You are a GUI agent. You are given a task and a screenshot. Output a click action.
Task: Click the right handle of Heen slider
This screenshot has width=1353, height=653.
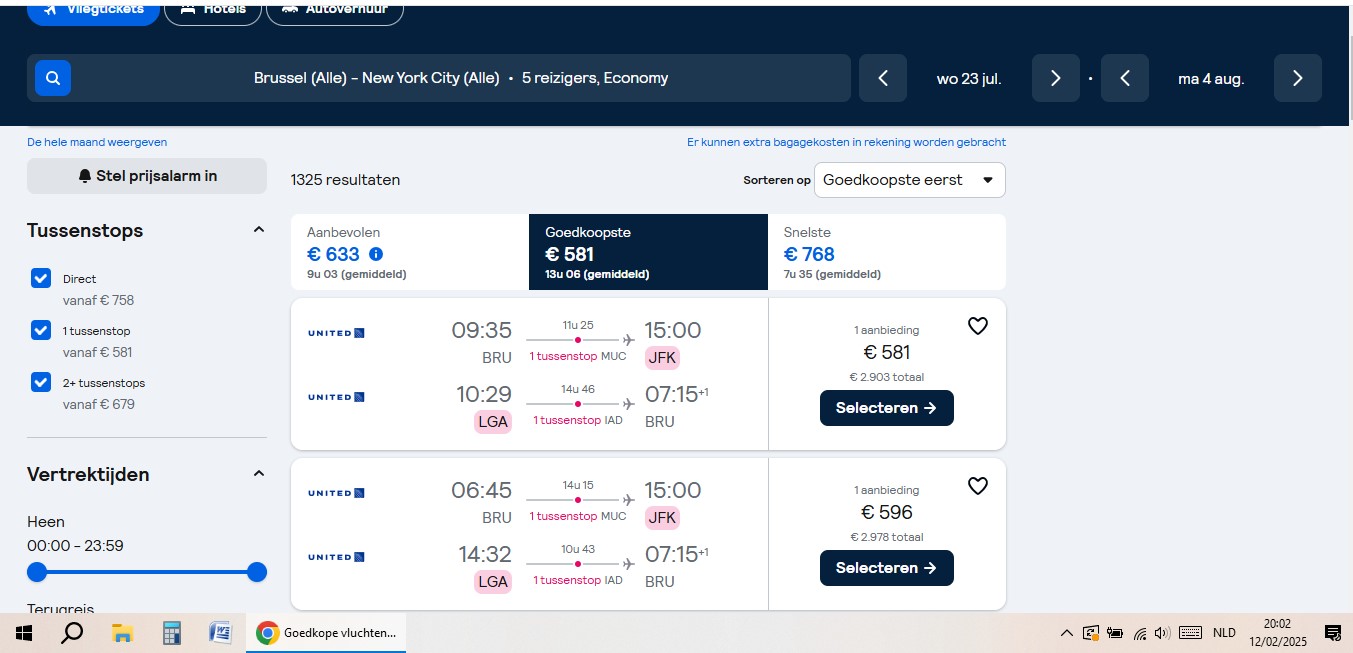(x=257, y=572)
